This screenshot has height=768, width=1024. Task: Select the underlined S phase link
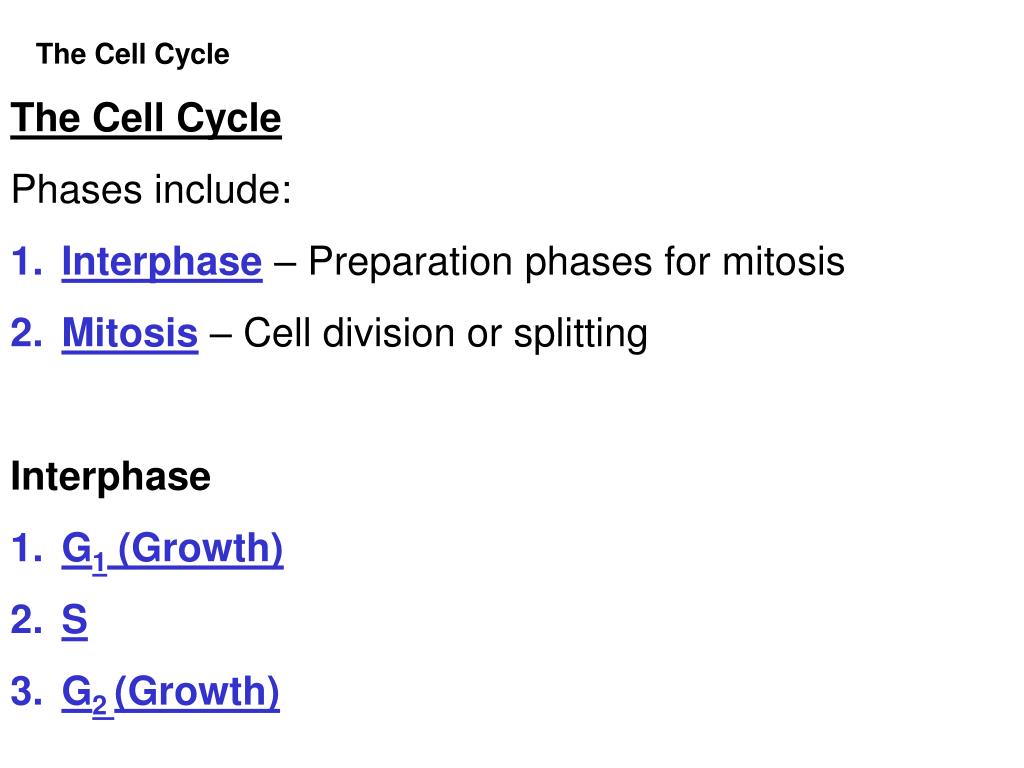pyautogui.click(x=74, y=620)
